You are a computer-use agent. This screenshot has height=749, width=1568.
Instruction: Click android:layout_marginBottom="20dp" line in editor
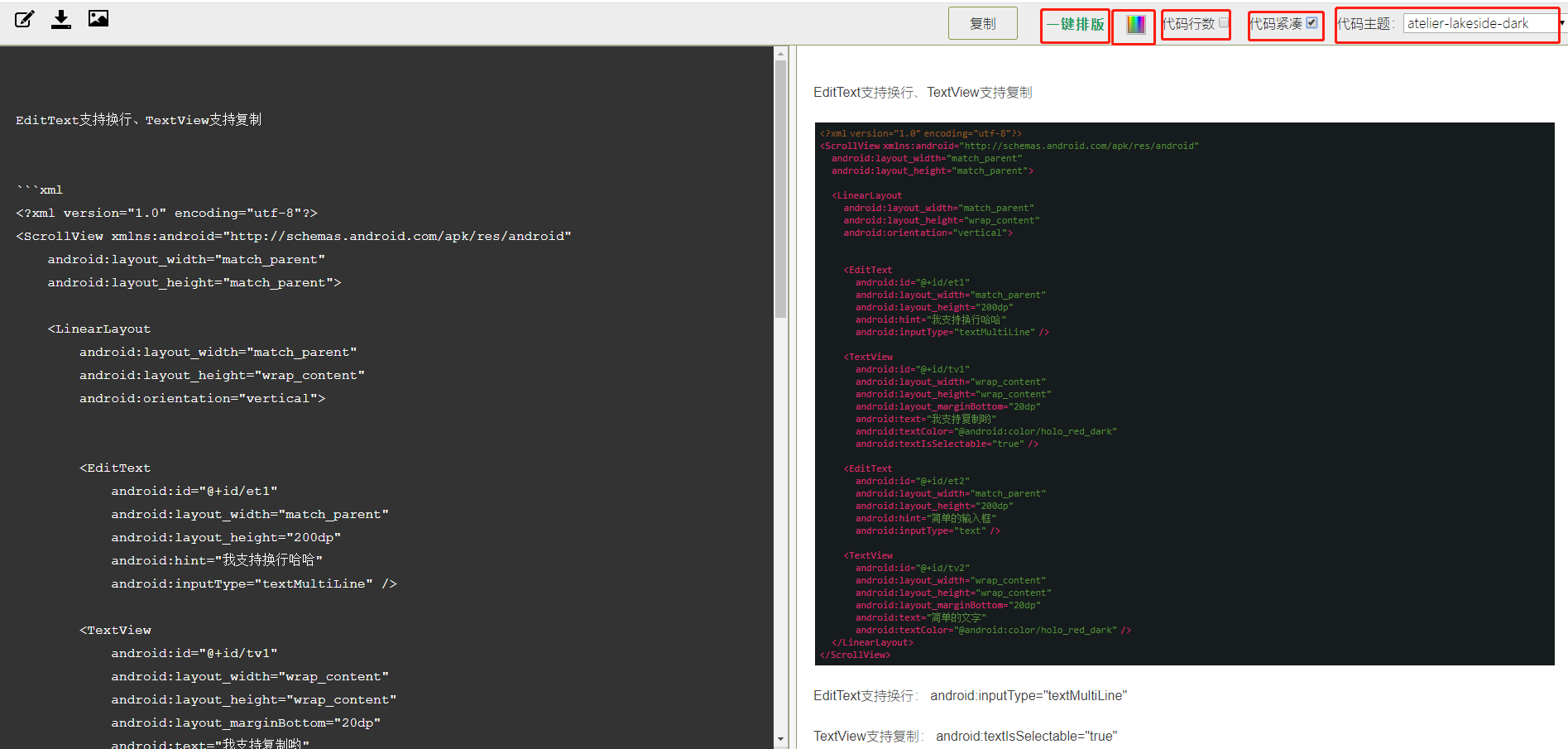(246, 723)
